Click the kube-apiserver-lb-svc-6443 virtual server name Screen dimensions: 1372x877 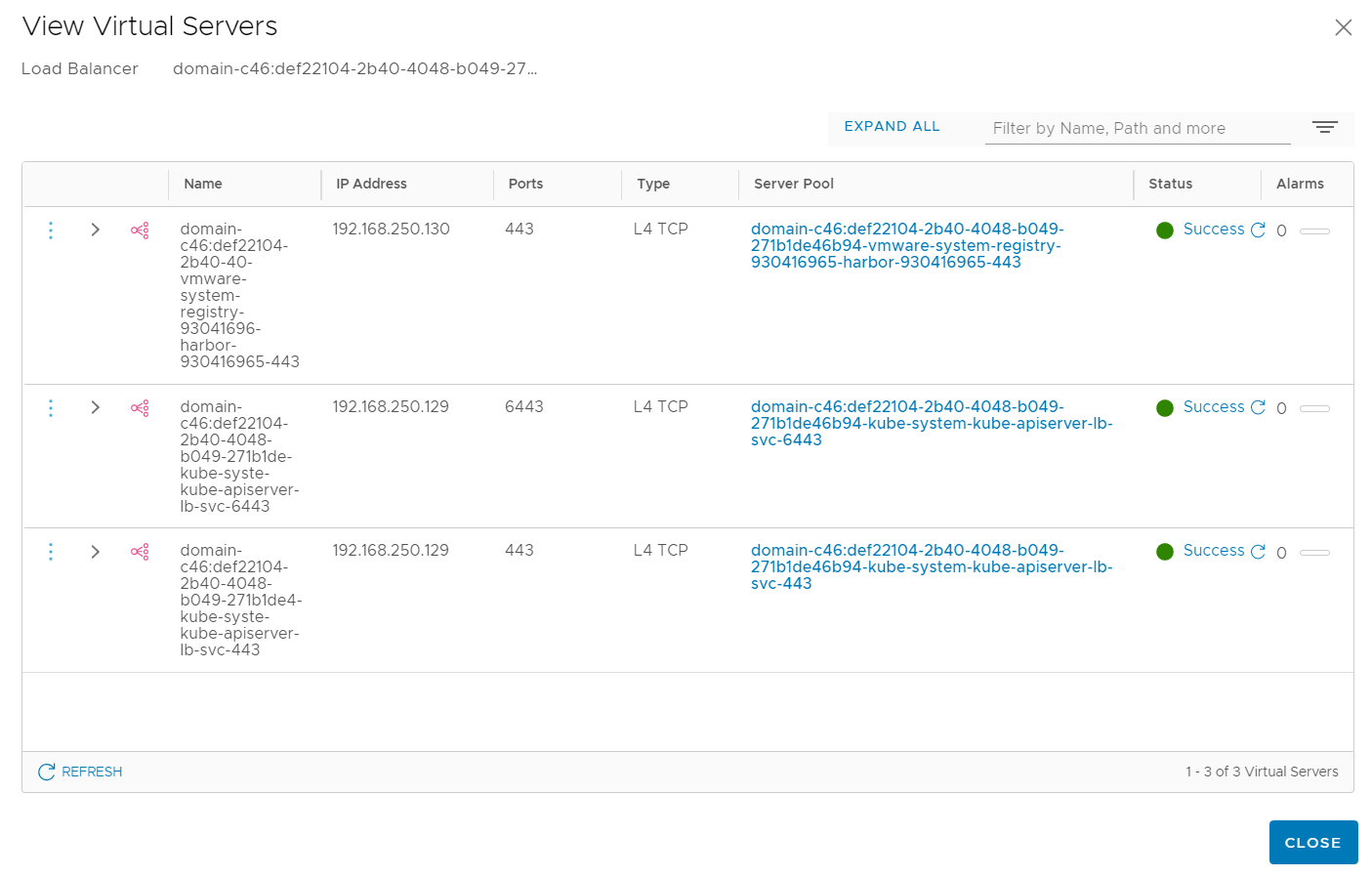[239, 456]
